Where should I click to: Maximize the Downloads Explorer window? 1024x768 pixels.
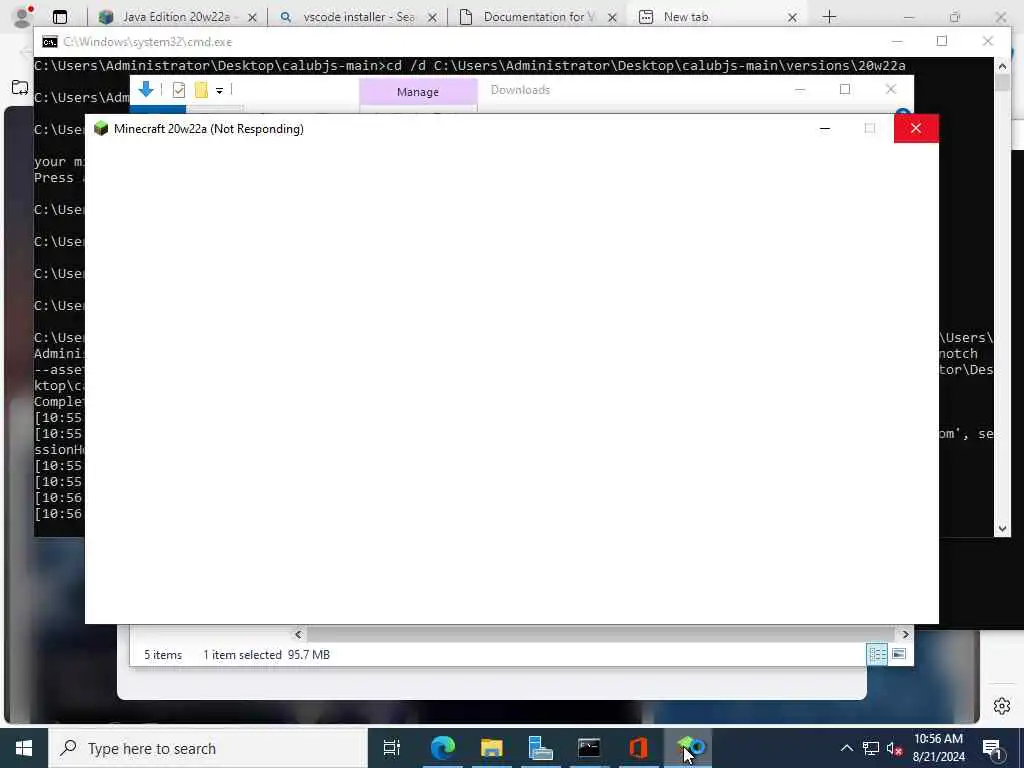(845, 89)
